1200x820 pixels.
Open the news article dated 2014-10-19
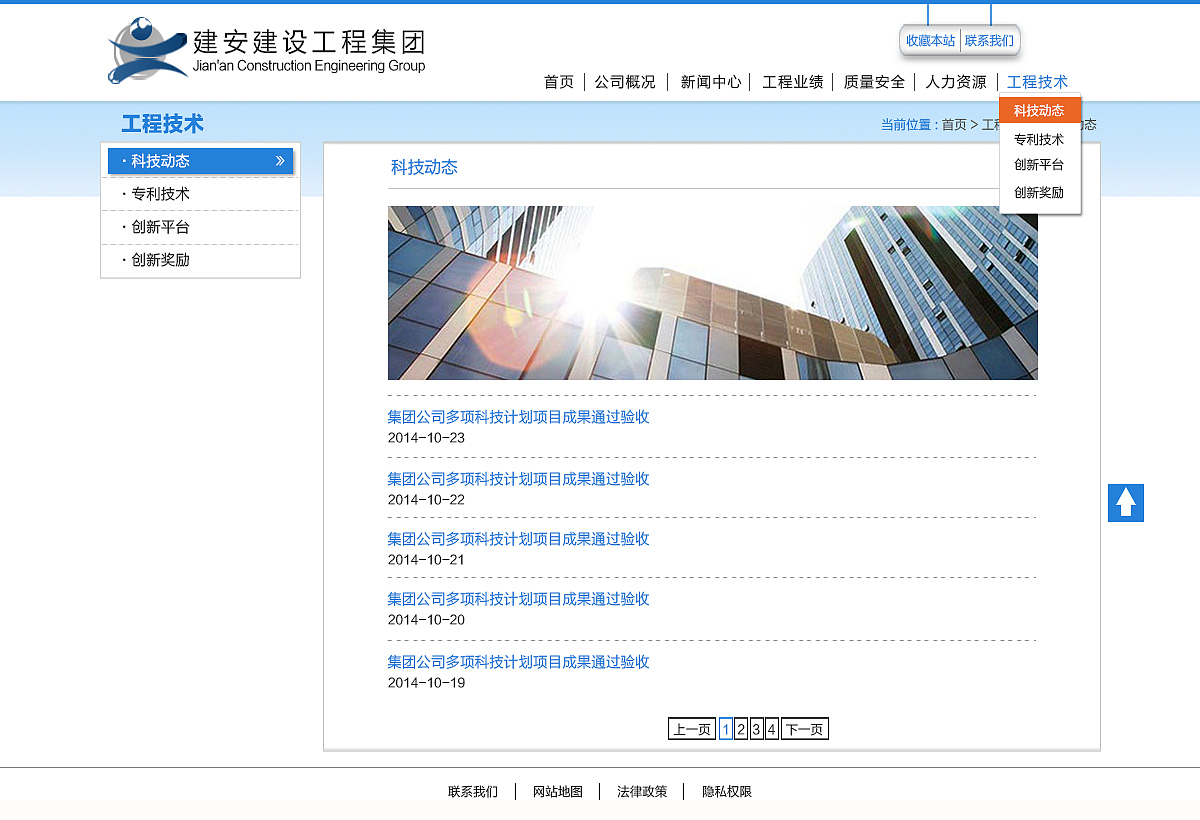tap(518, 661)
